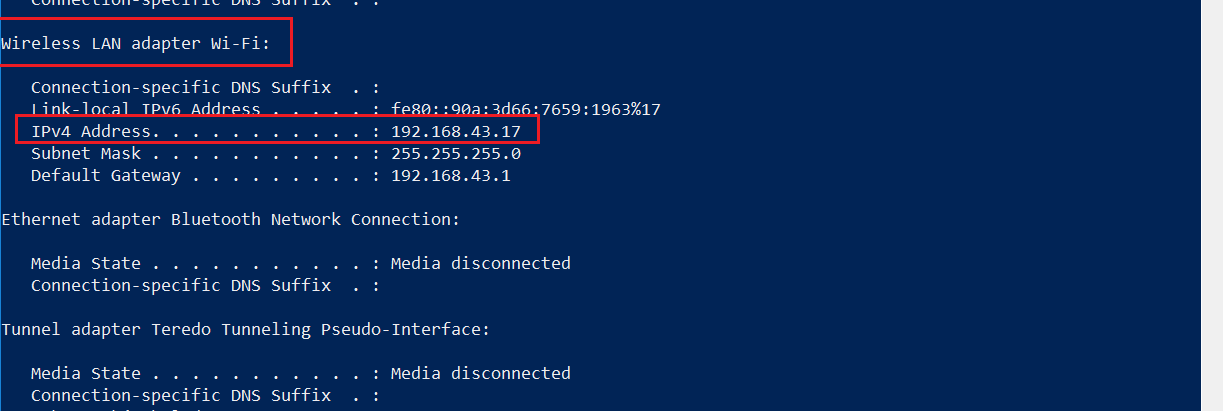
Task: Click the Default Gateway label
Action: pyautogui.click(x=105, y=176)
